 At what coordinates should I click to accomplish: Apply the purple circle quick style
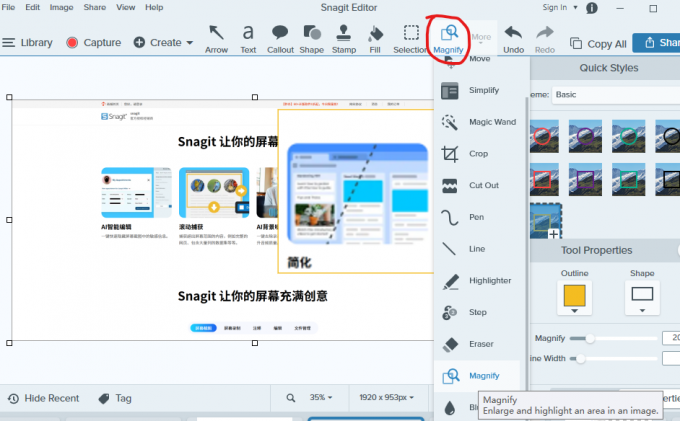tap(585, 136)
